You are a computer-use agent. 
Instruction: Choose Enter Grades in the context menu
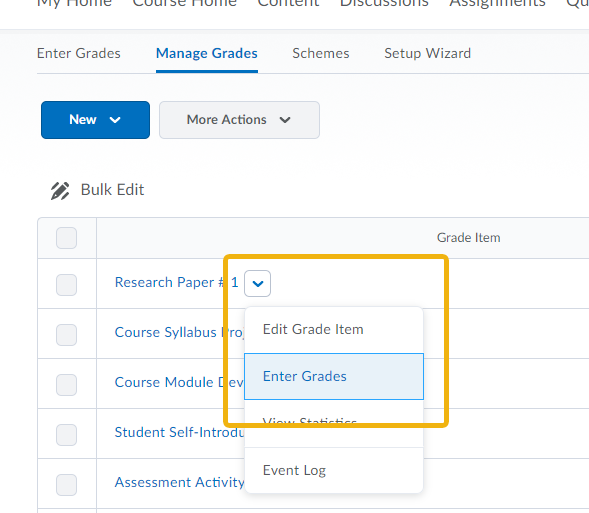(x=334, y=376)
